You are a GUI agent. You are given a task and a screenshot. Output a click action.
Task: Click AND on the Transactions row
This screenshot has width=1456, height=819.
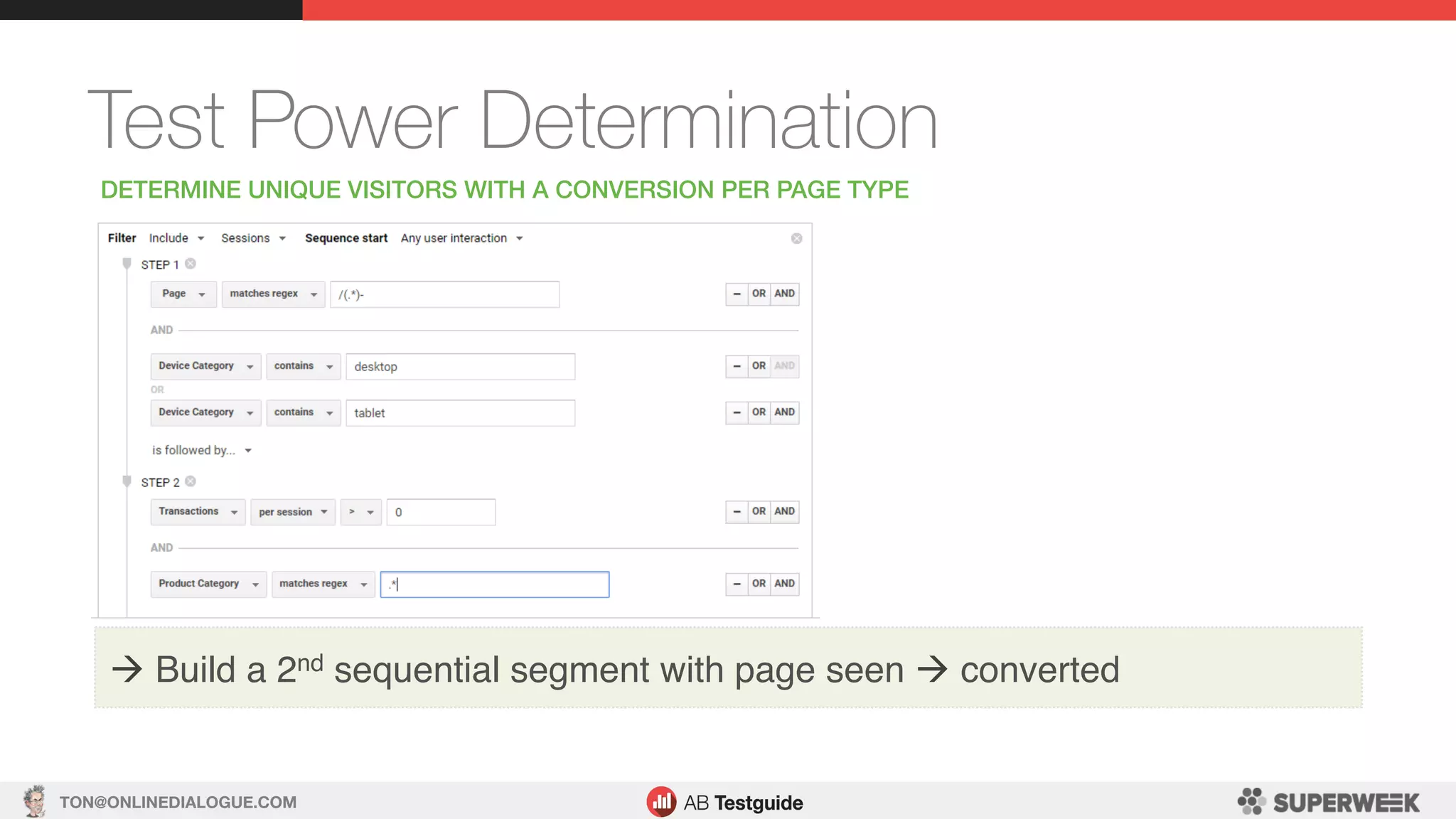coord(784,512)
